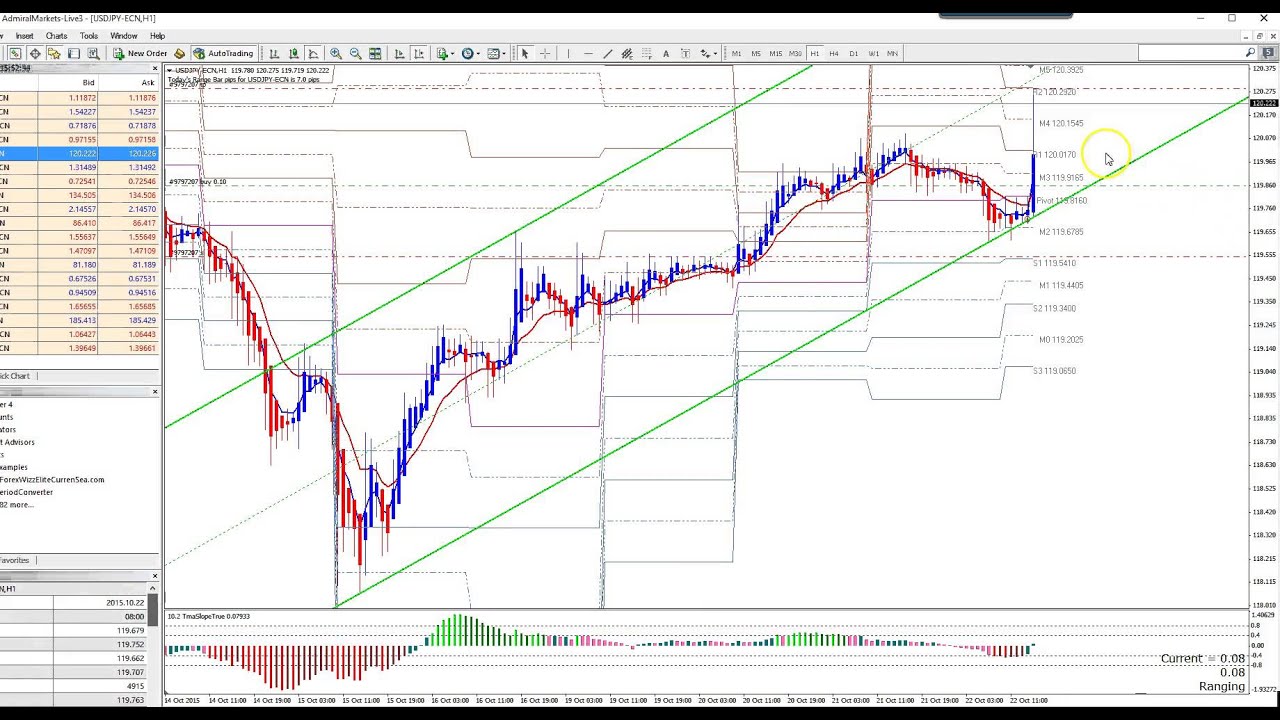Toggle the Terminal panel icon
The image size is (1280, 720).
[x=74, y=53]
